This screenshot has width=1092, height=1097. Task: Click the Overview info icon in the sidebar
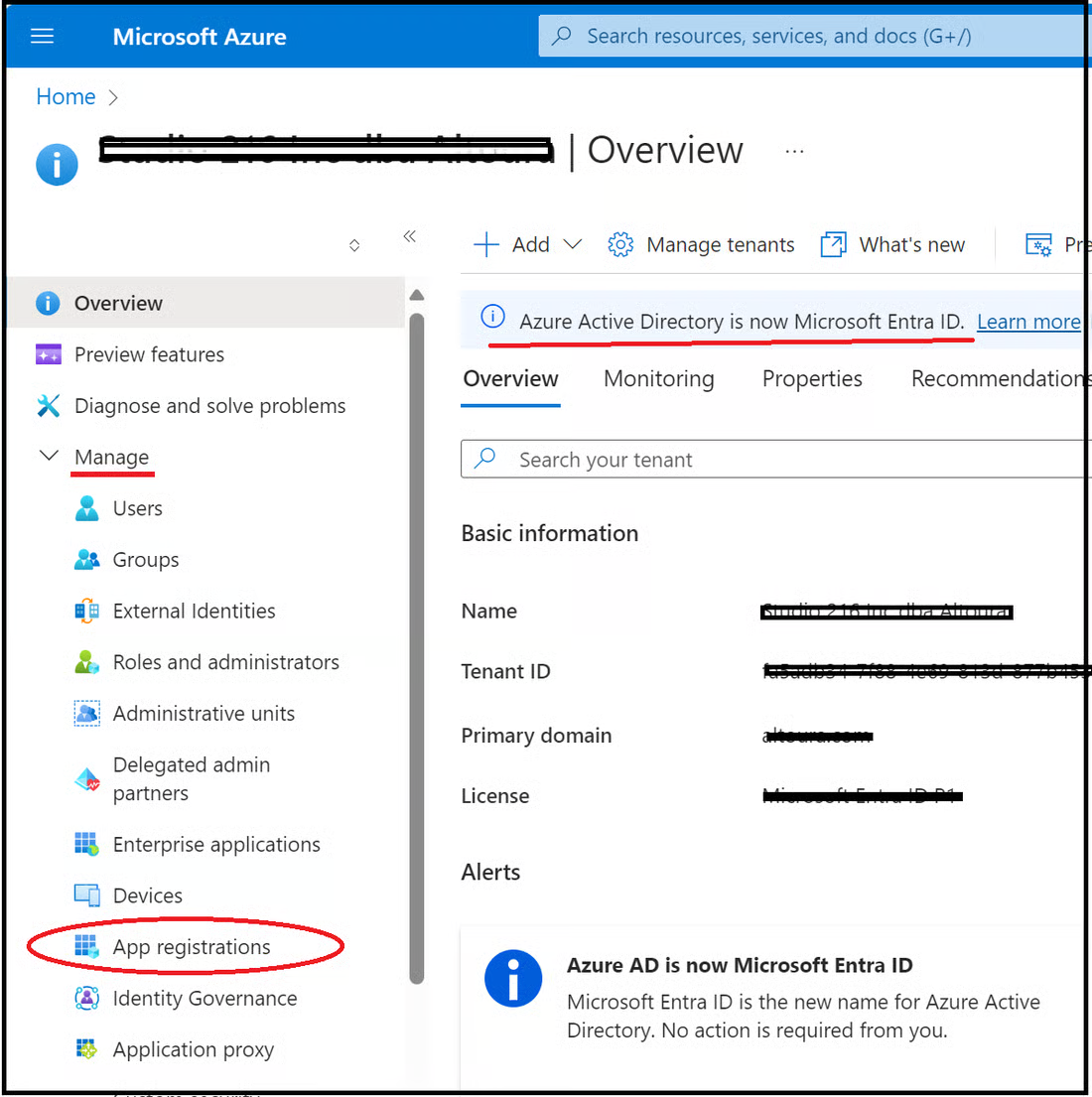tap(48, 303)
